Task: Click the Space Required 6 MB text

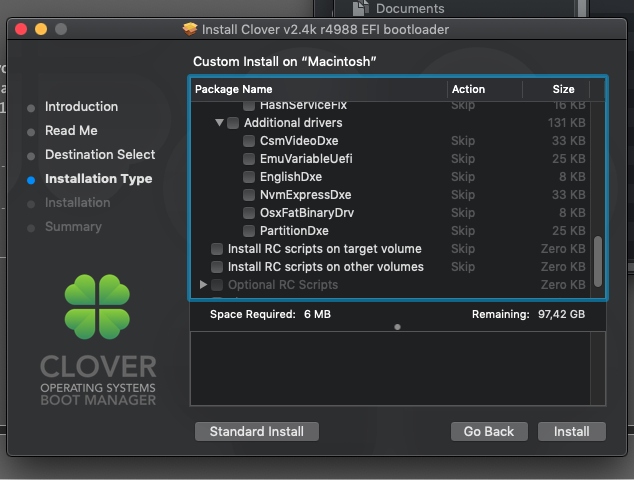Action: 270,314
